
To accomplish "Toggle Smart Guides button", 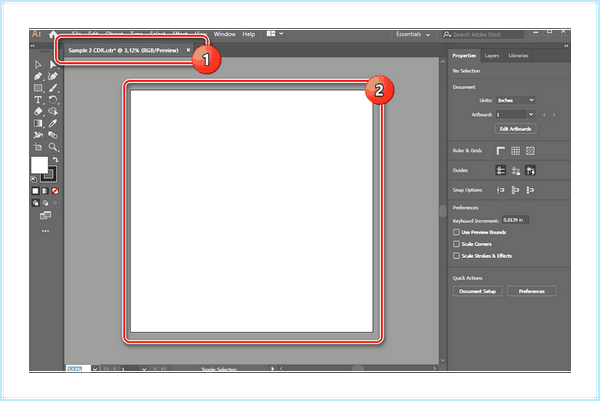I will click(530, 170).
